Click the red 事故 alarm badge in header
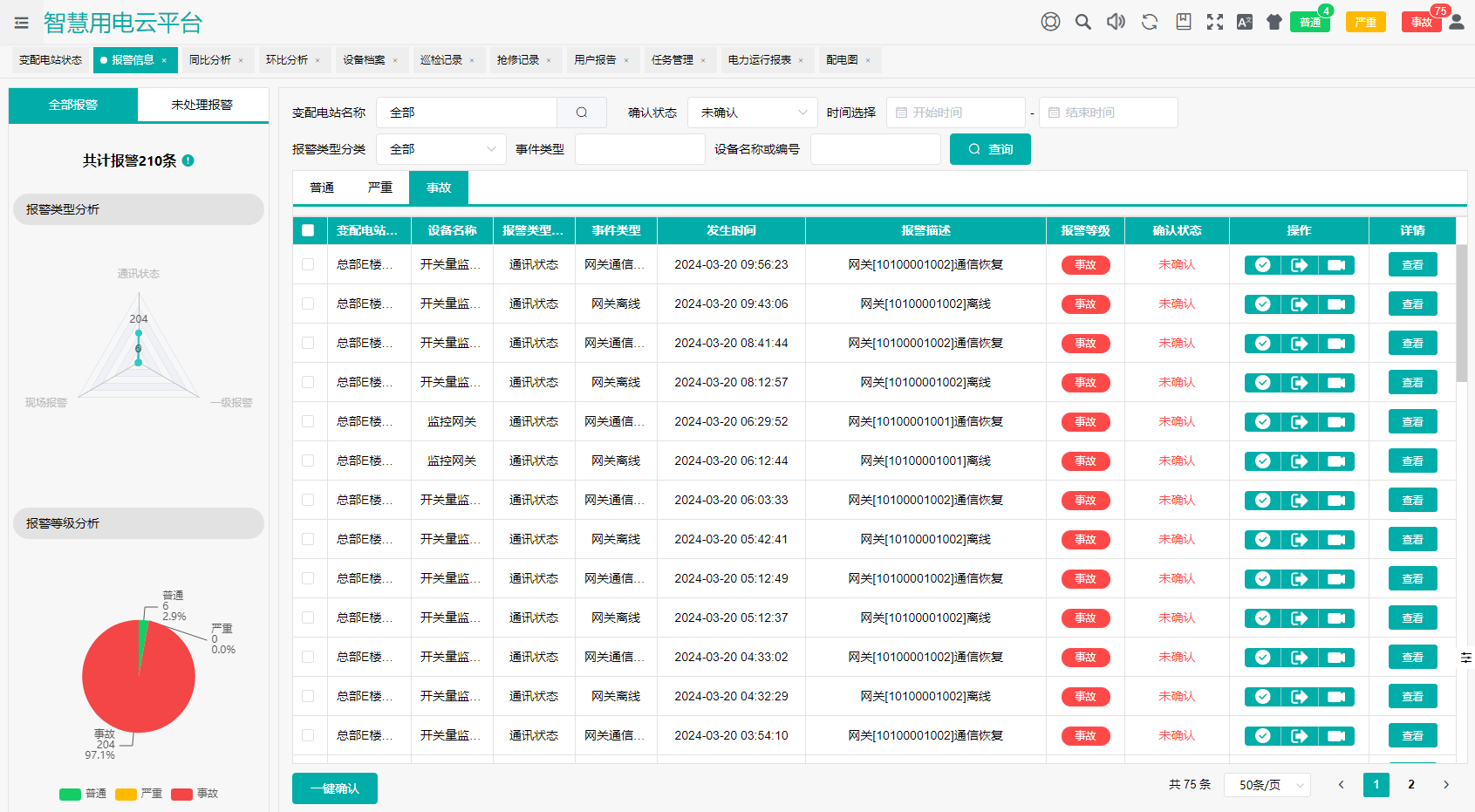The height and width of the screenshot is (812, 1475). 1422,22
